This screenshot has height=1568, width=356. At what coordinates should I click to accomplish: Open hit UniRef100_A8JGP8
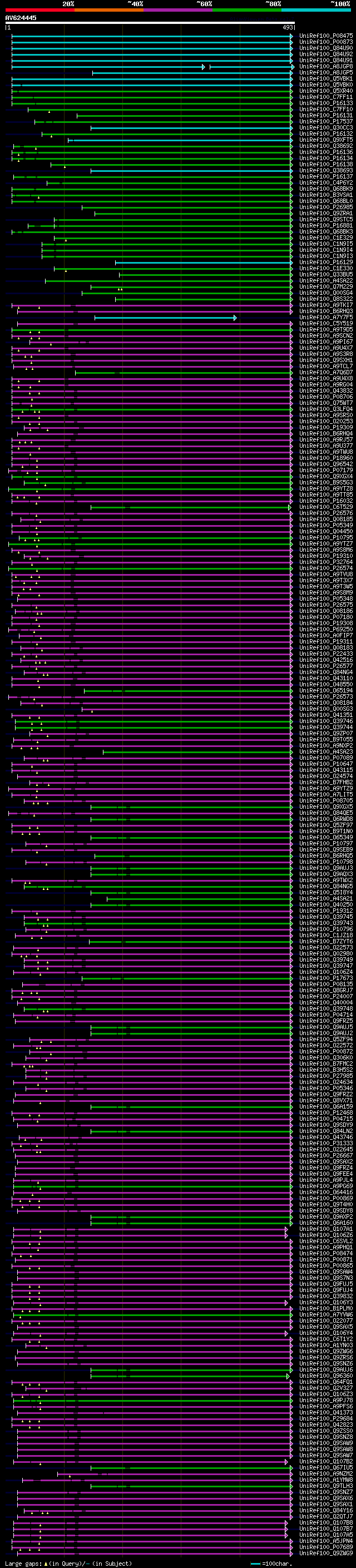click(326, 66)
